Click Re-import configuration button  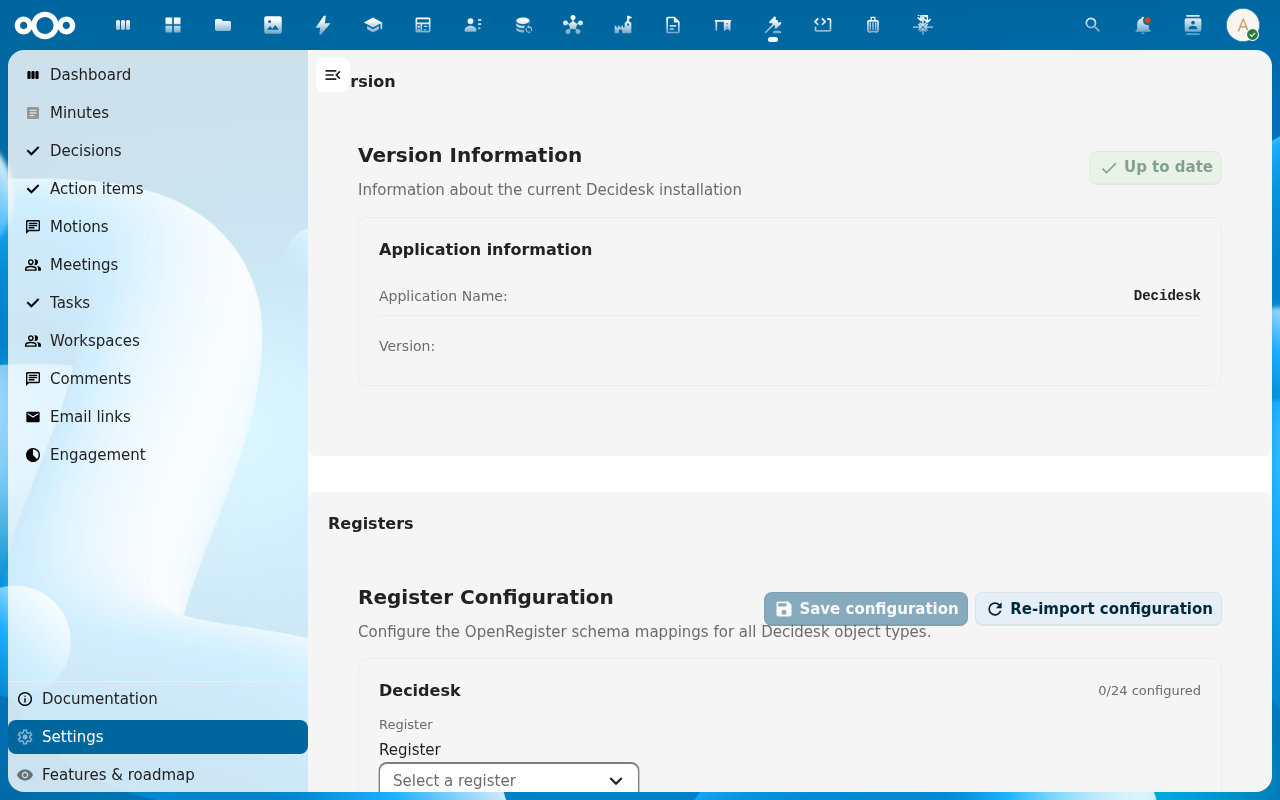pyautogui.click(x=1098, y=609)
